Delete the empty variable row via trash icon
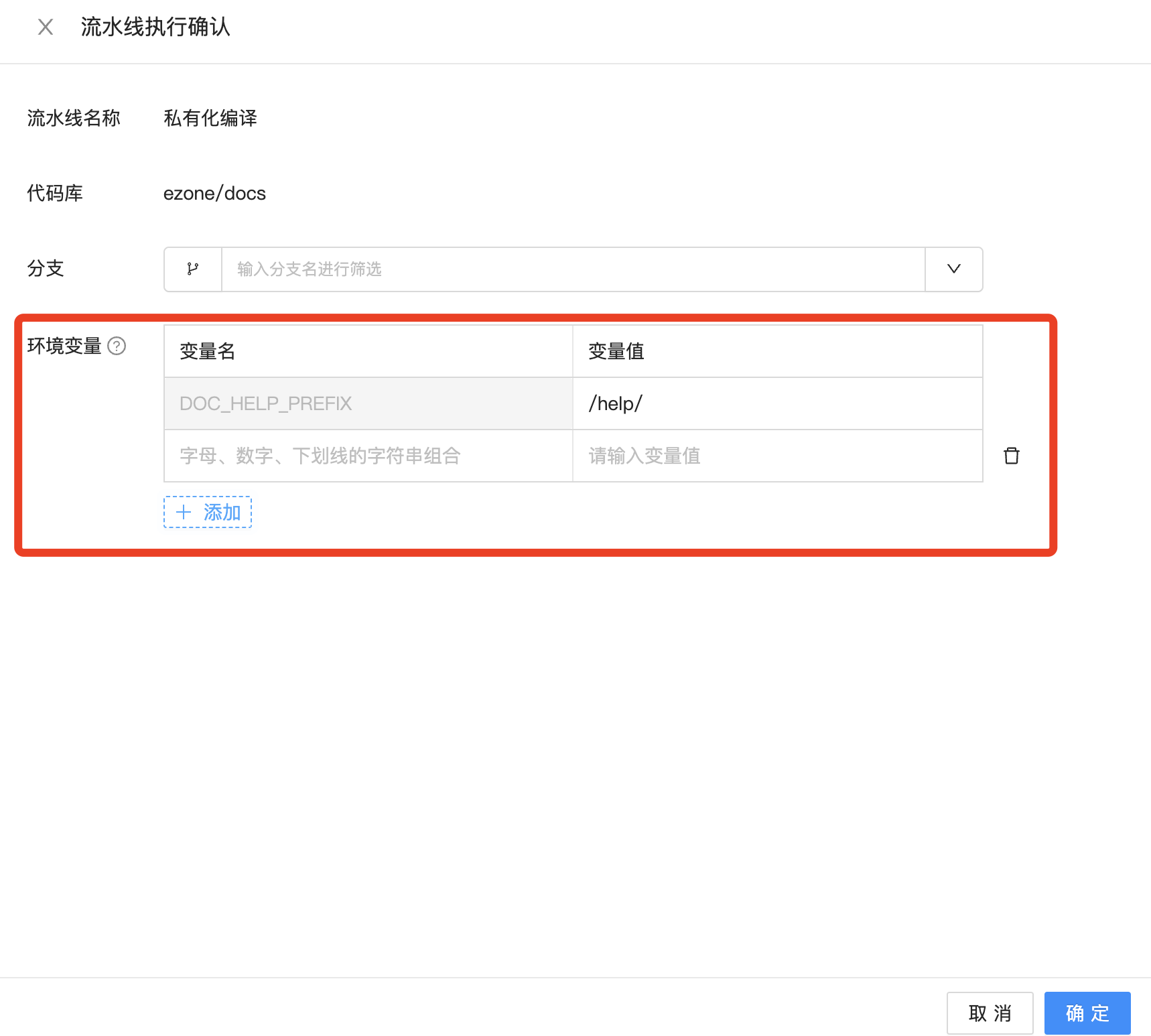 pos(1011,456)
